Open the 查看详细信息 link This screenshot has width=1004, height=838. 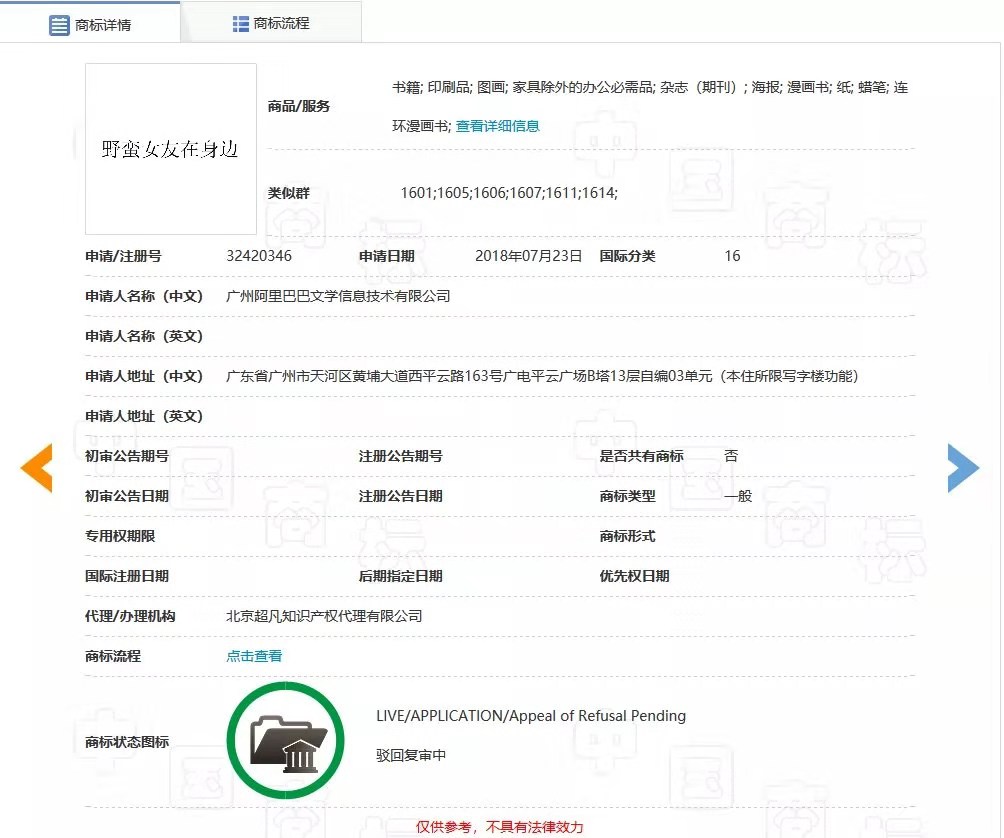coord(499,126)
